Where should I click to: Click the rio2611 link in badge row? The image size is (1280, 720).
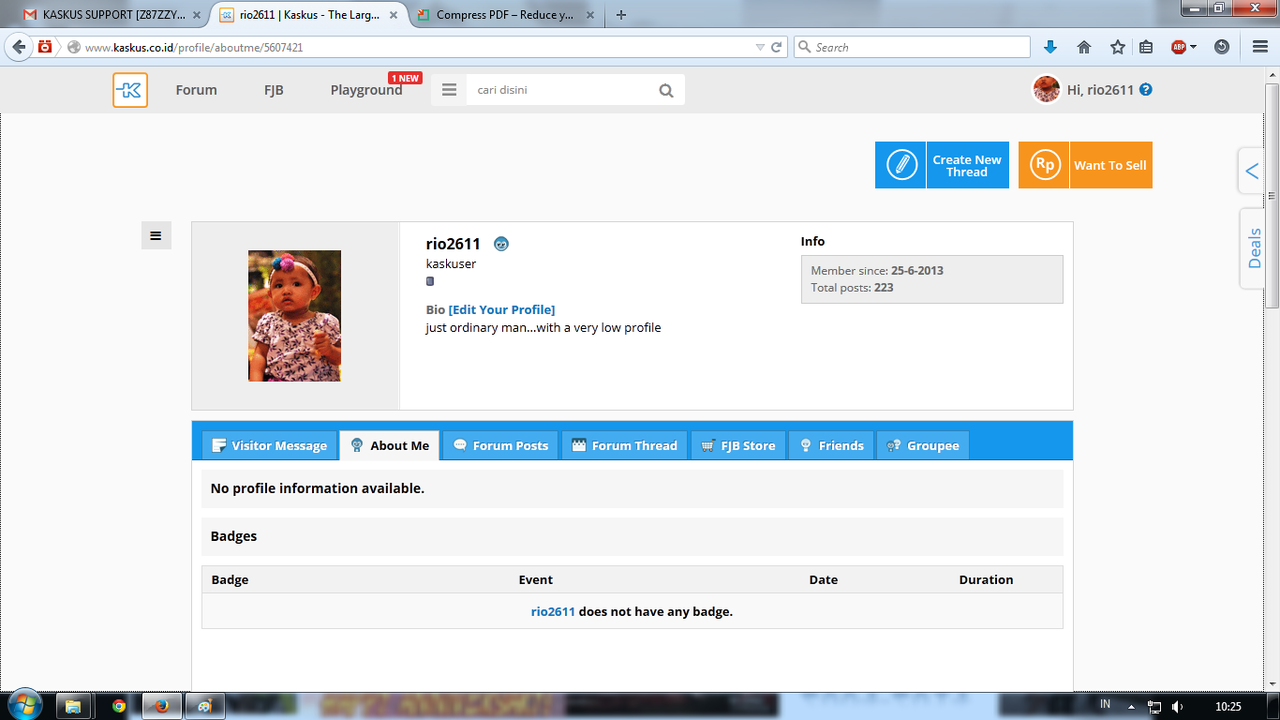click(553, 611)
